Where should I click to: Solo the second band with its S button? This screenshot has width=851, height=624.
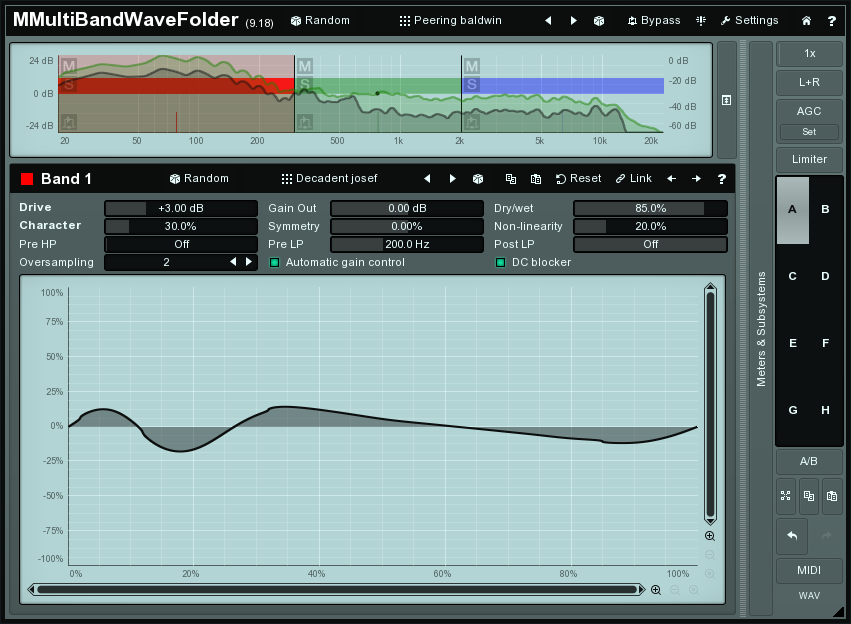(x=304, y=84)
